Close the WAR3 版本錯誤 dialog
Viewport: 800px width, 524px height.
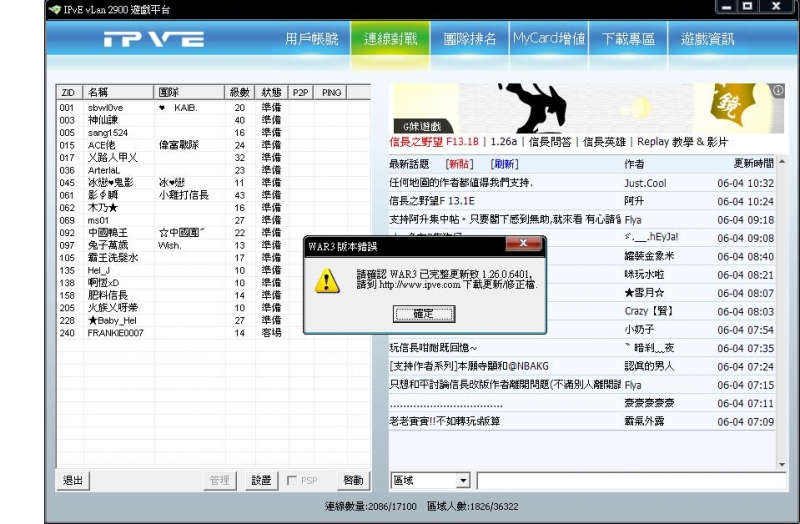[x=523, y=243]
